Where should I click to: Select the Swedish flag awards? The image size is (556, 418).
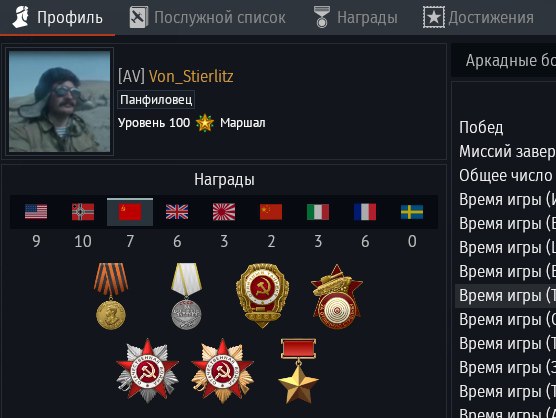[412, 212]
